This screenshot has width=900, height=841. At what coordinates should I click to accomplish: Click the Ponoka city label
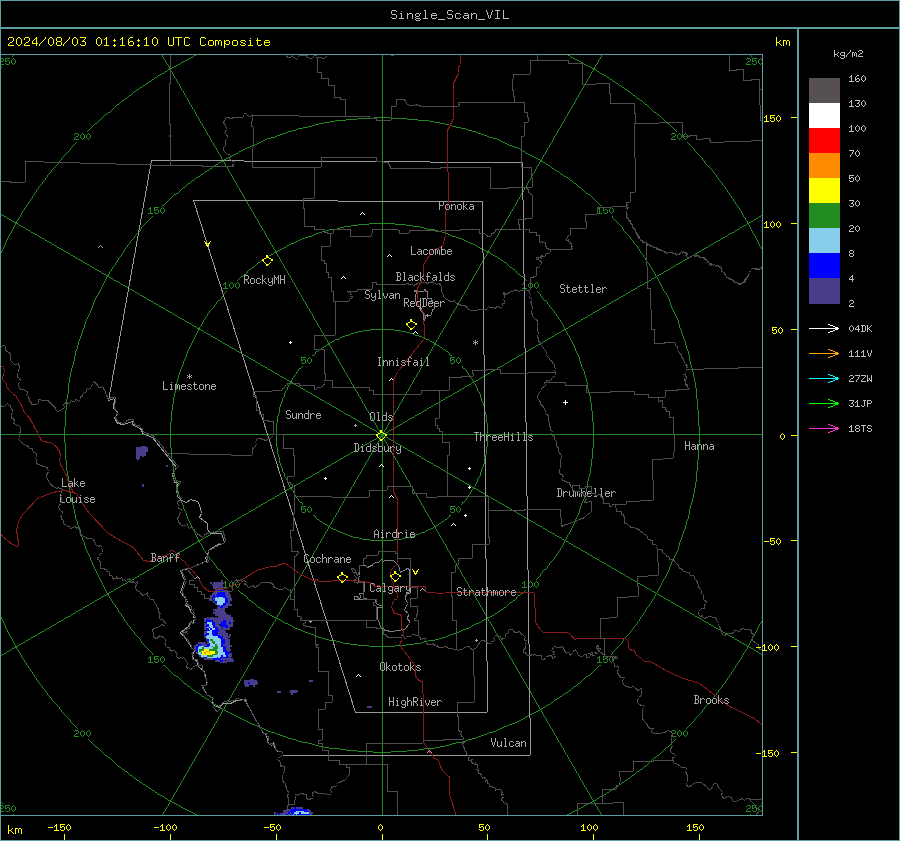pyautogui.click(x=456, y=206)
